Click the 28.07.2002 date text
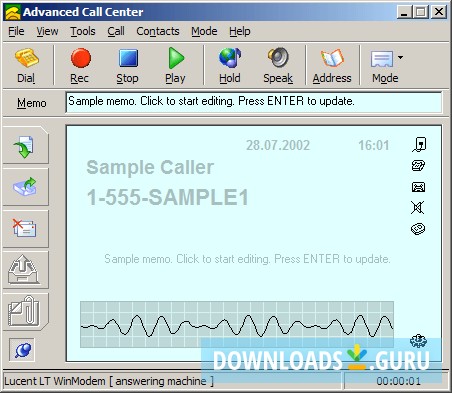452x393 pixels. pyautogui.click(x=278, y=145)
